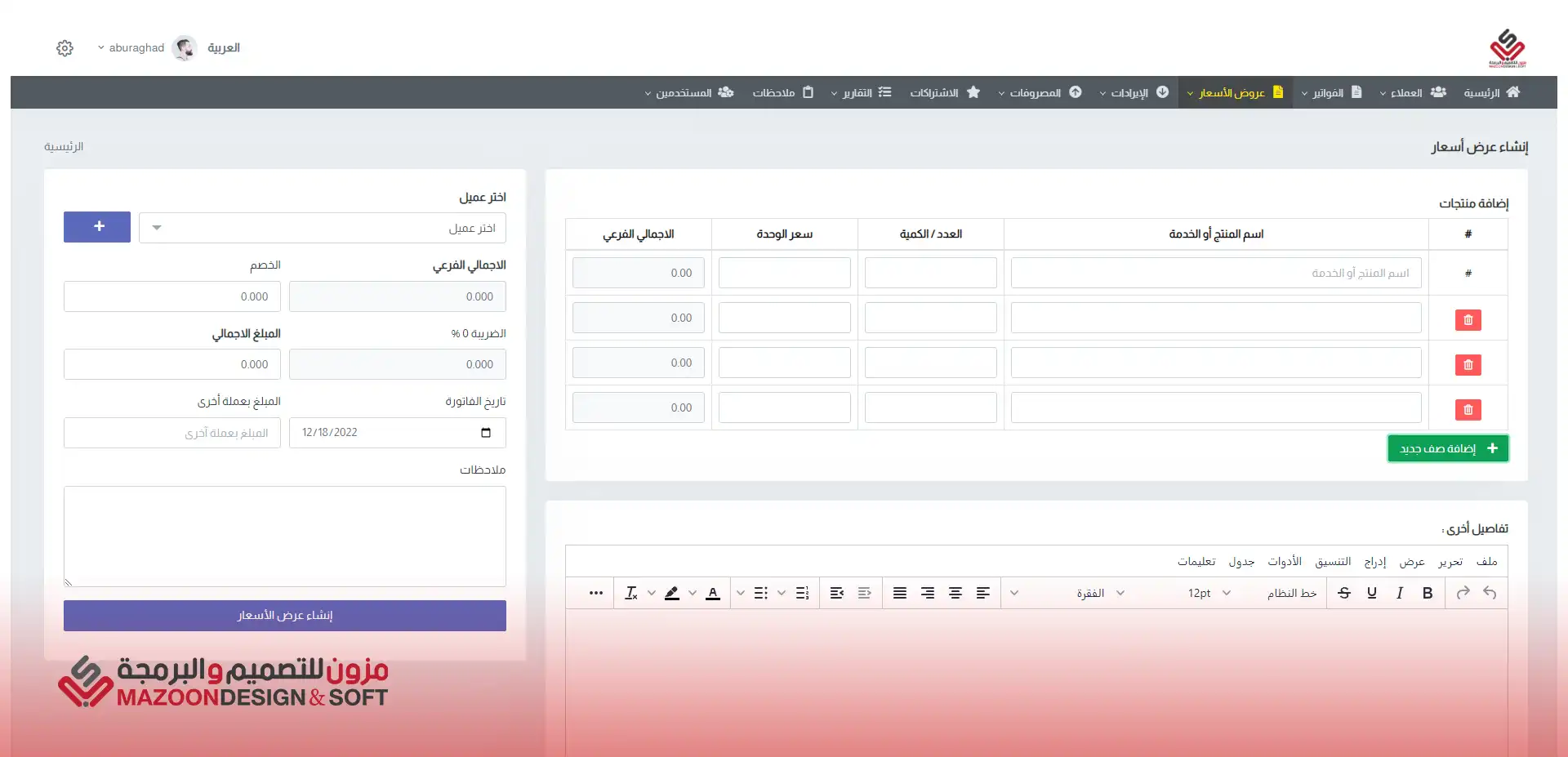This screenshot has width=1568, height=757.
Task: Expand the الفقرة paragraph format dropdown
Action: tap(1098, 593)
